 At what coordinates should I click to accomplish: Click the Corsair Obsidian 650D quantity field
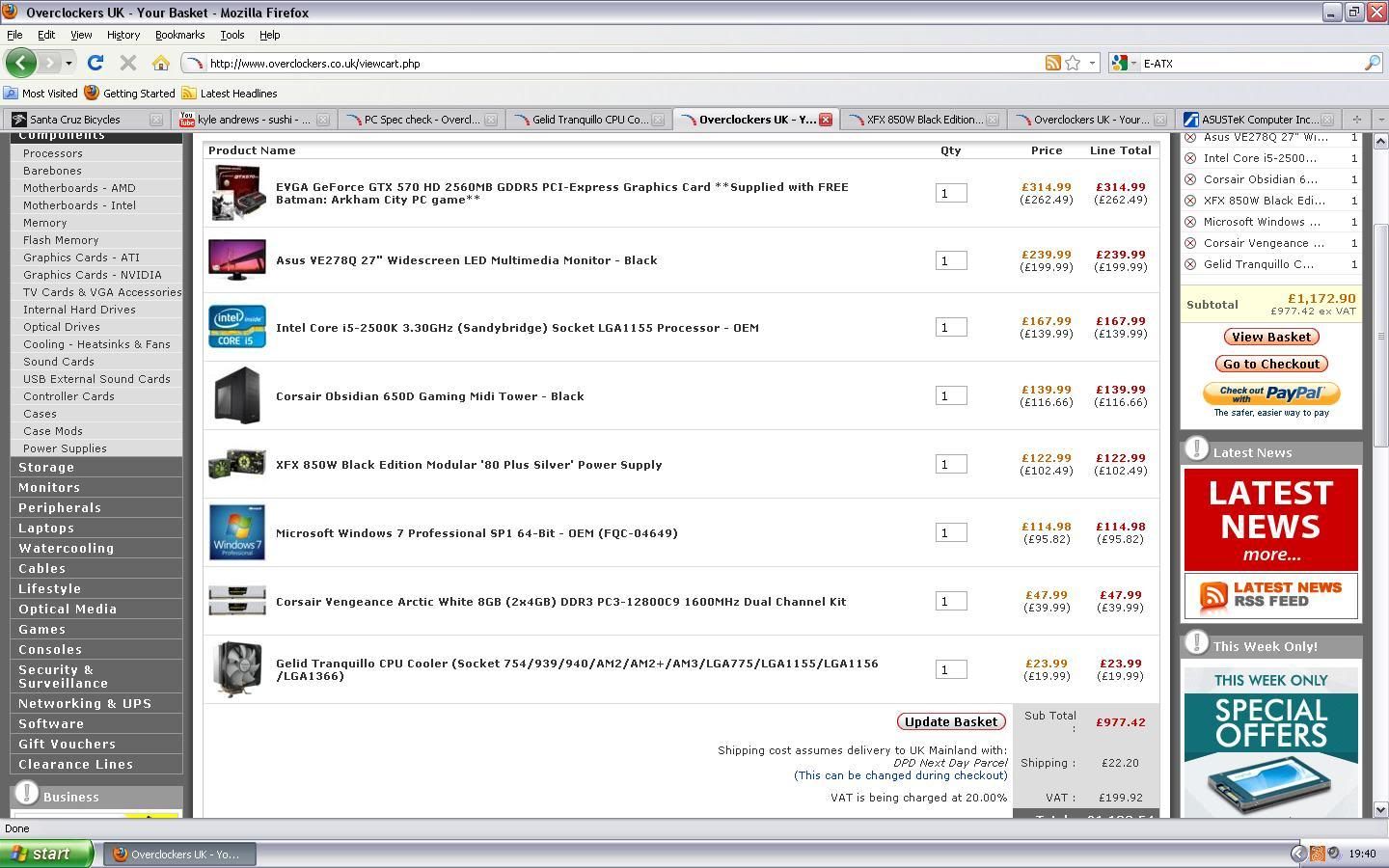(951, 395)
